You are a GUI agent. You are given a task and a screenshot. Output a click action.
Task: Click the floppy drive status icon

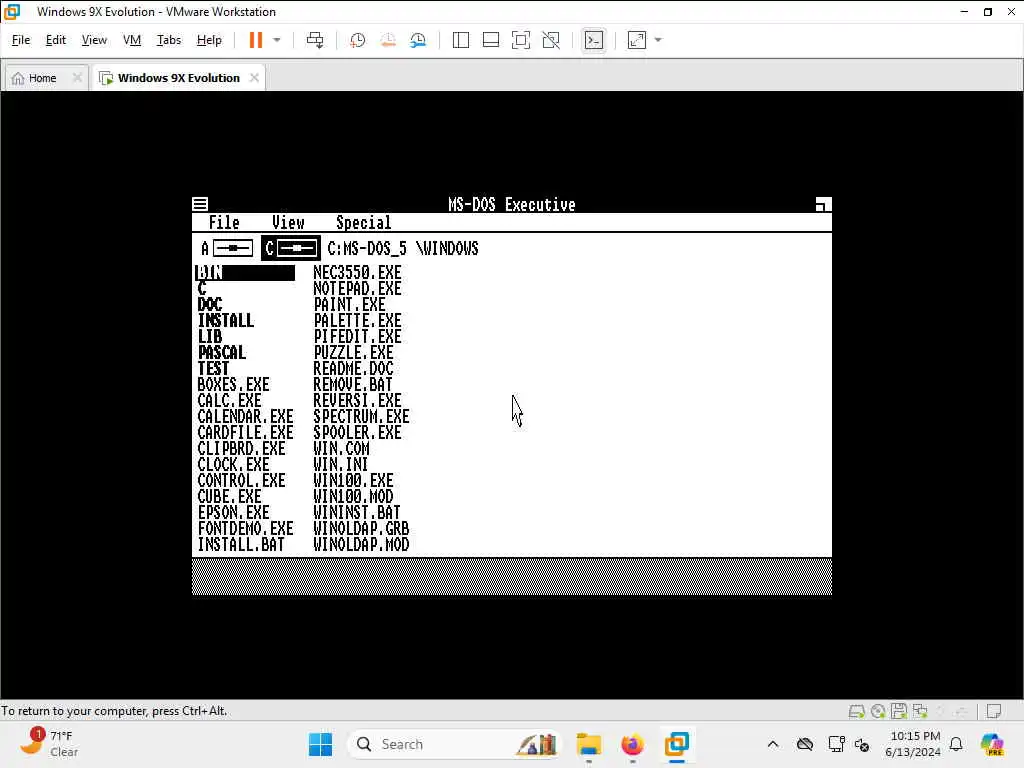coord(899,711)
